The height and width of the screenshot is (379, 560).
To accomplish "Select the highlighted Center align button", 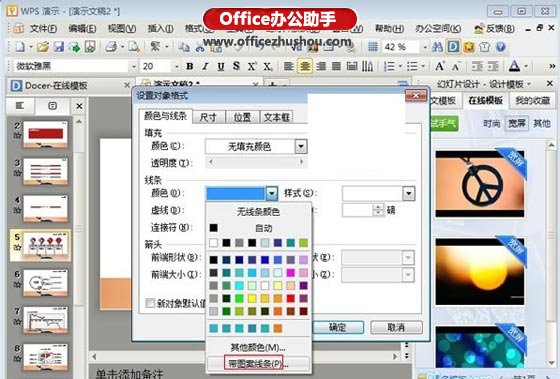I will pyautogui.click(x=305, y=66).
